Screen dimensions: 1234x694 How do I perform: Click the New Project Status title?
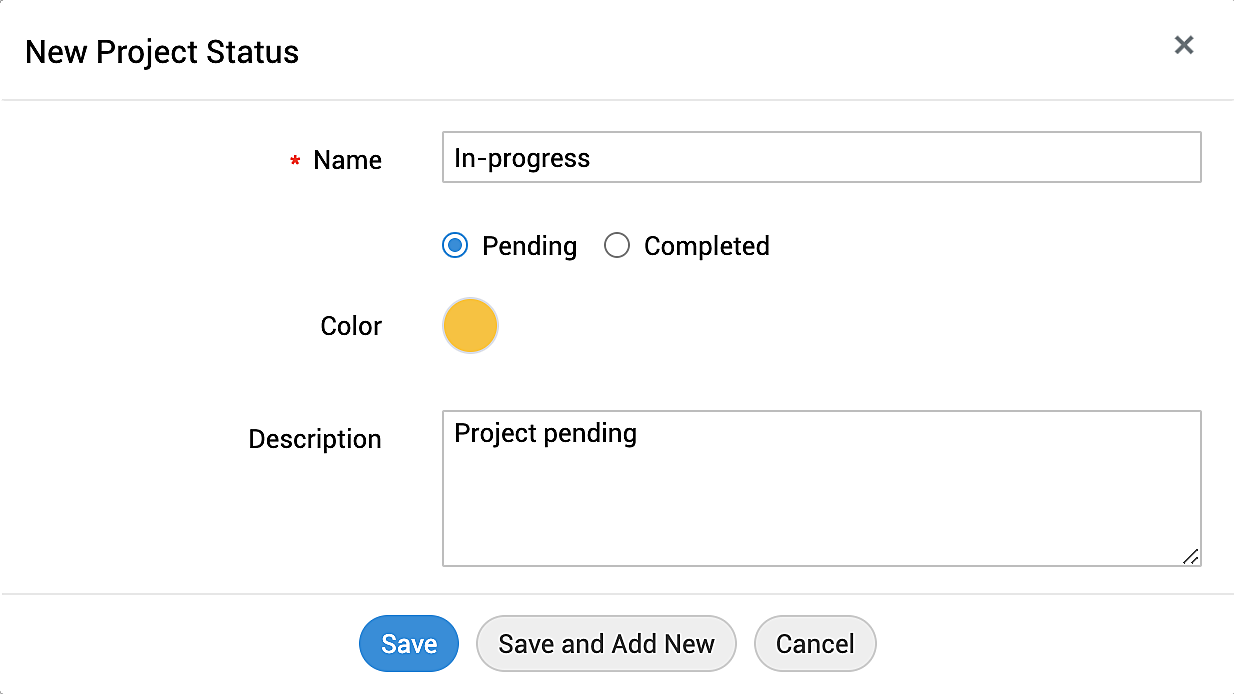[x=162, y=52]
